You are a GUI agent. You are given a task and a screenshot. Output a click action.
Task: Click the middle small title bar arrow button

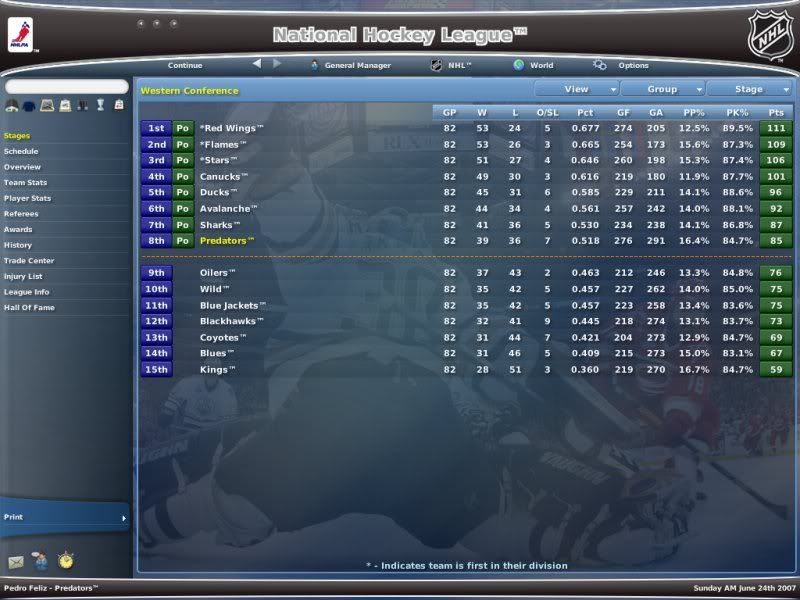click(157, 23)
